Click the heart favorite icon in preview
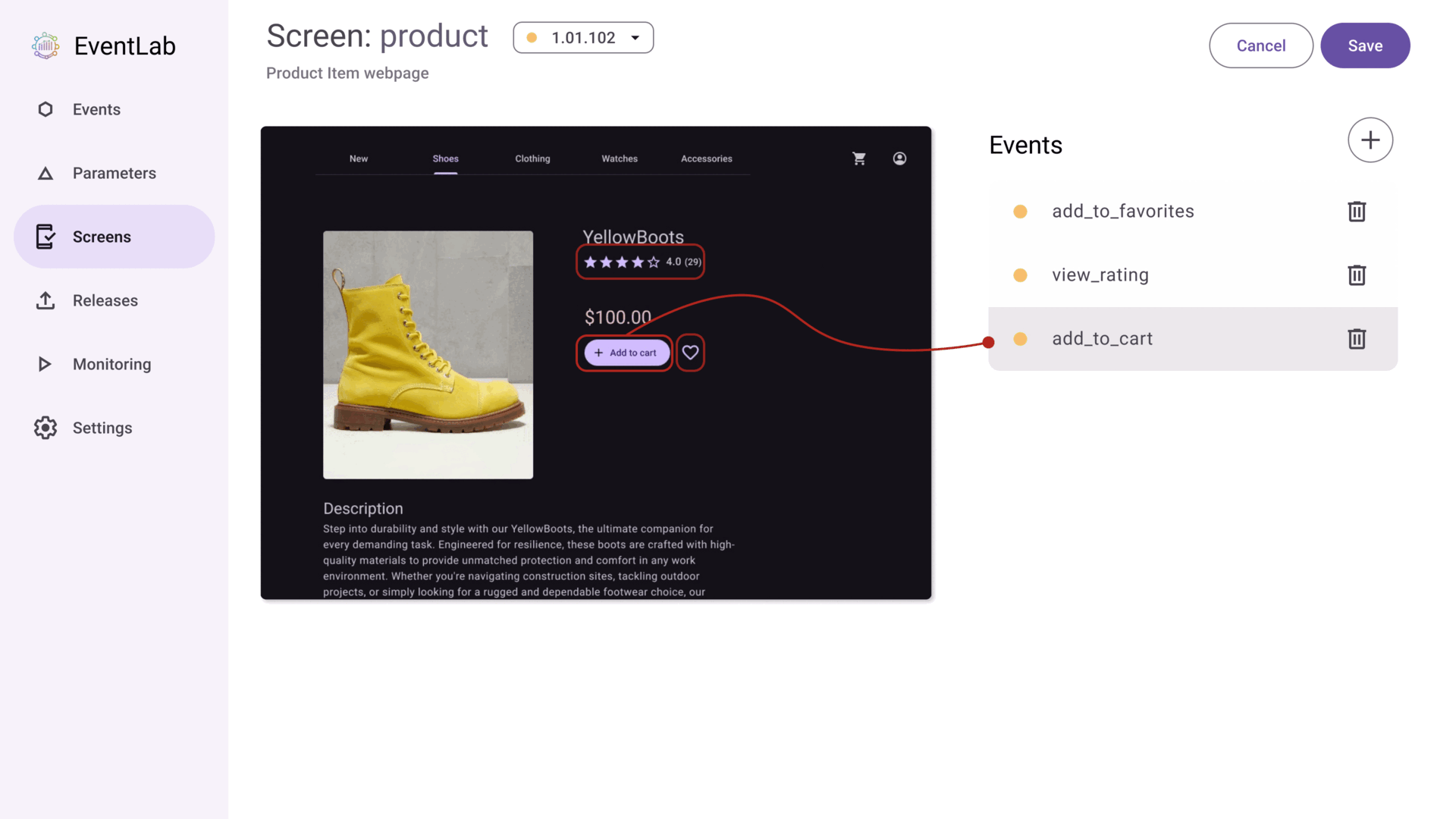 (690, 353)
